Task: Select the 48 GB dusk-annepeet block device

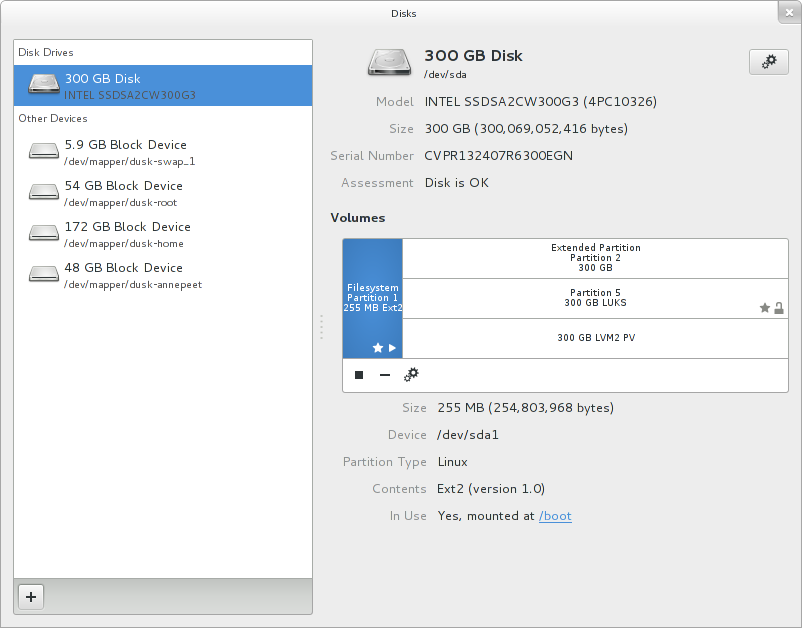Action: tap(163, 274)
